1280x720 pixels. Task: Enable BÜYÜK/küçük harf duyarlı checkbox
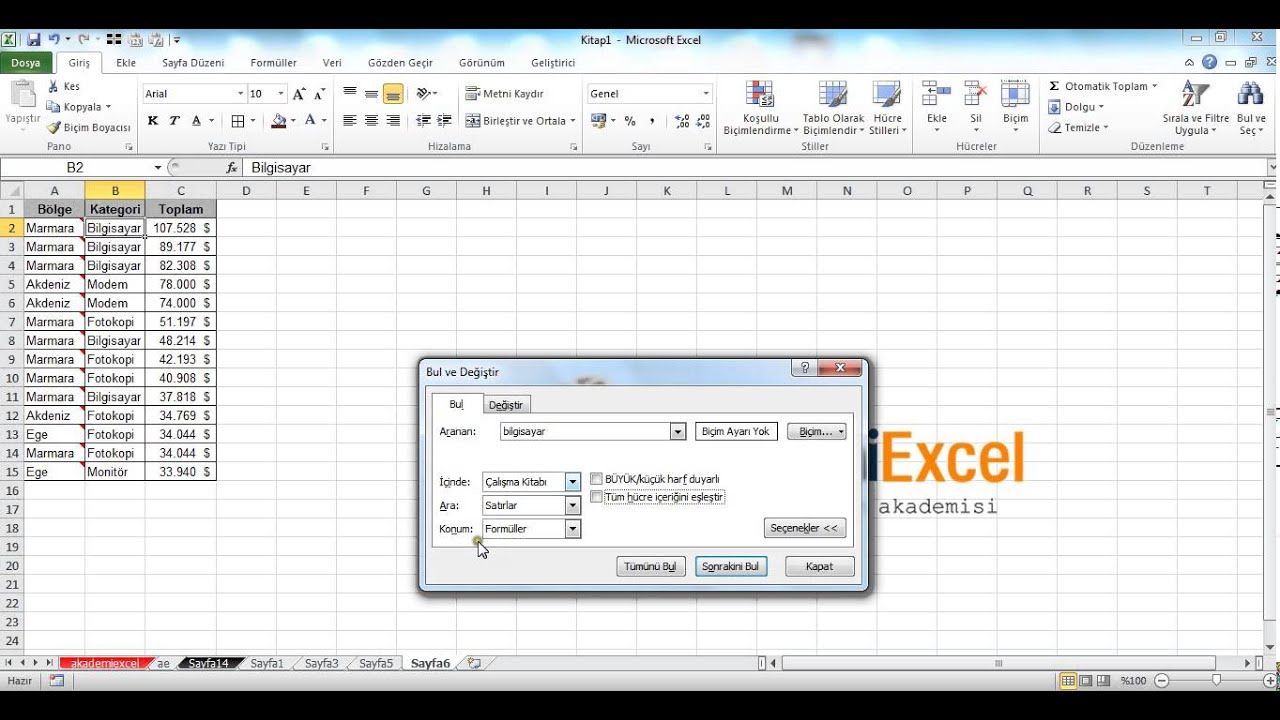596,479
